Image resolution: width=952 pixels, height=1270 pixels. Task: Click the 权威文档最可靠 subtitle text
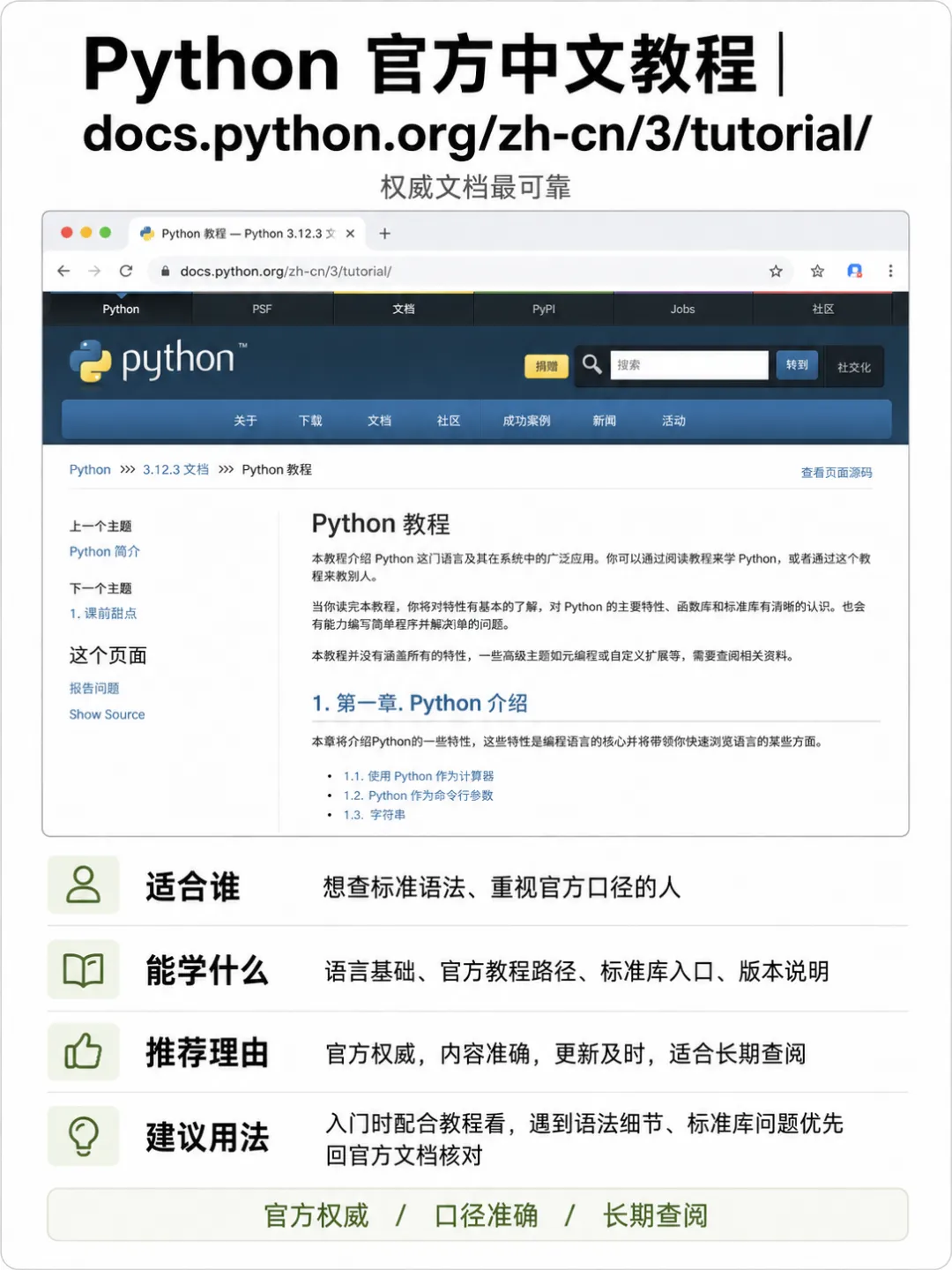click(476, 187)
